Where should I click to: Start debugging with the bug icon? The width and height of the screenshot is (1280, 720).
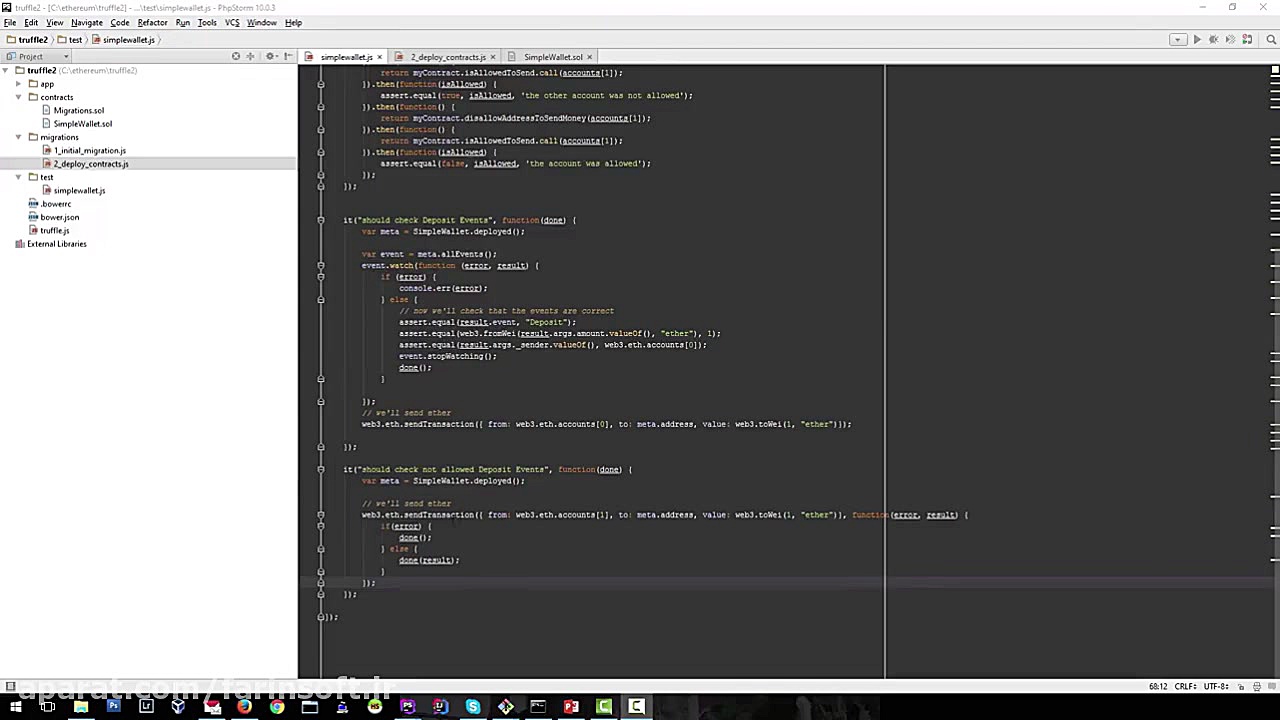coord(1213,39)
